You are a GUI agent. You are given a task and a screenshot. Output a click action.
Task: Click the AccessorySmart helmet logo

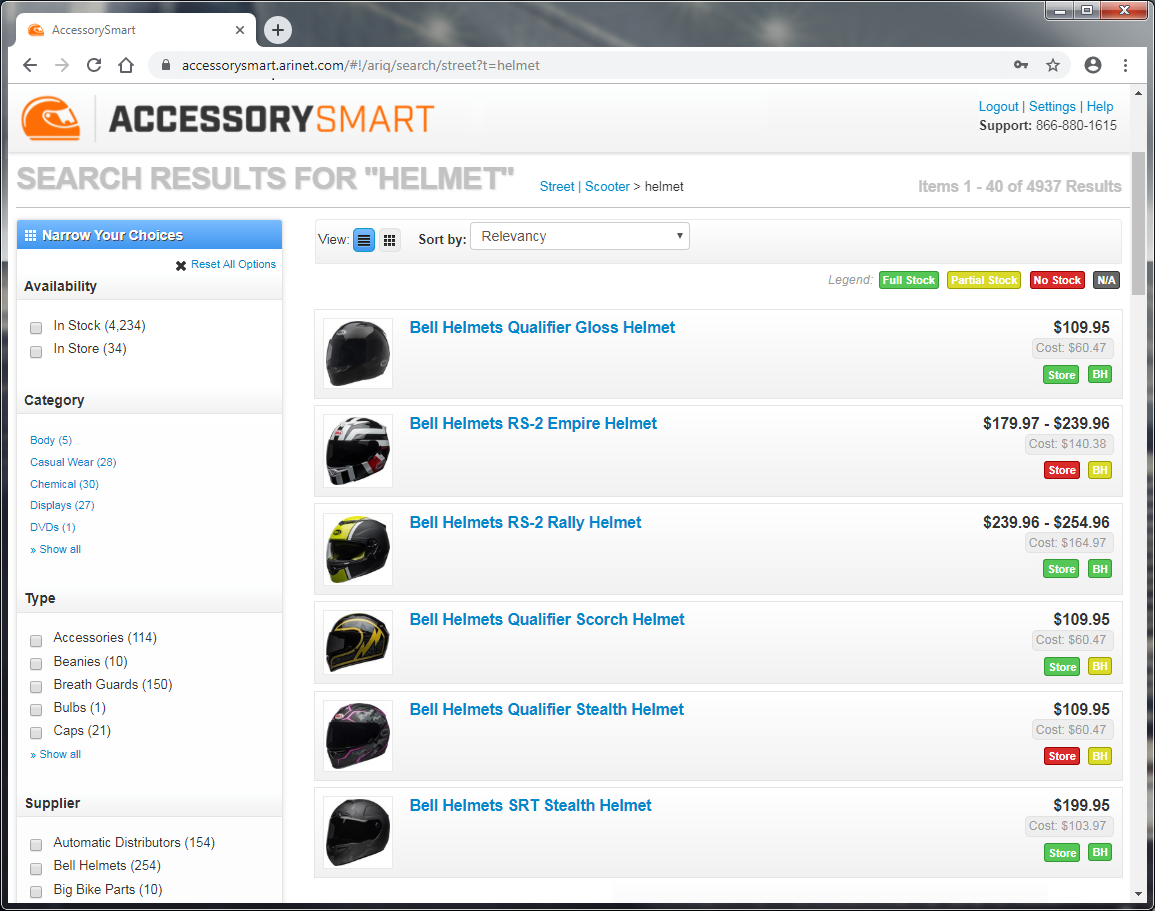coord(50,118)
